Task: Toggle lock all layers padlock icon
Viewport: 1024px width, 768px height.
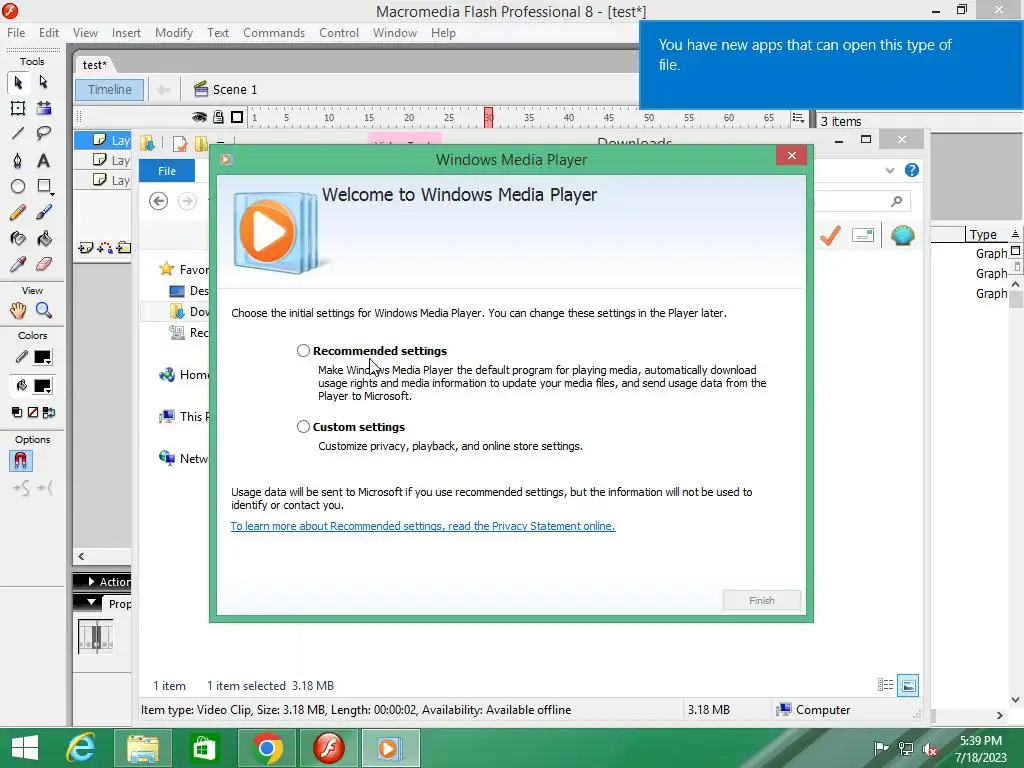Action: (x=218, y=117)
